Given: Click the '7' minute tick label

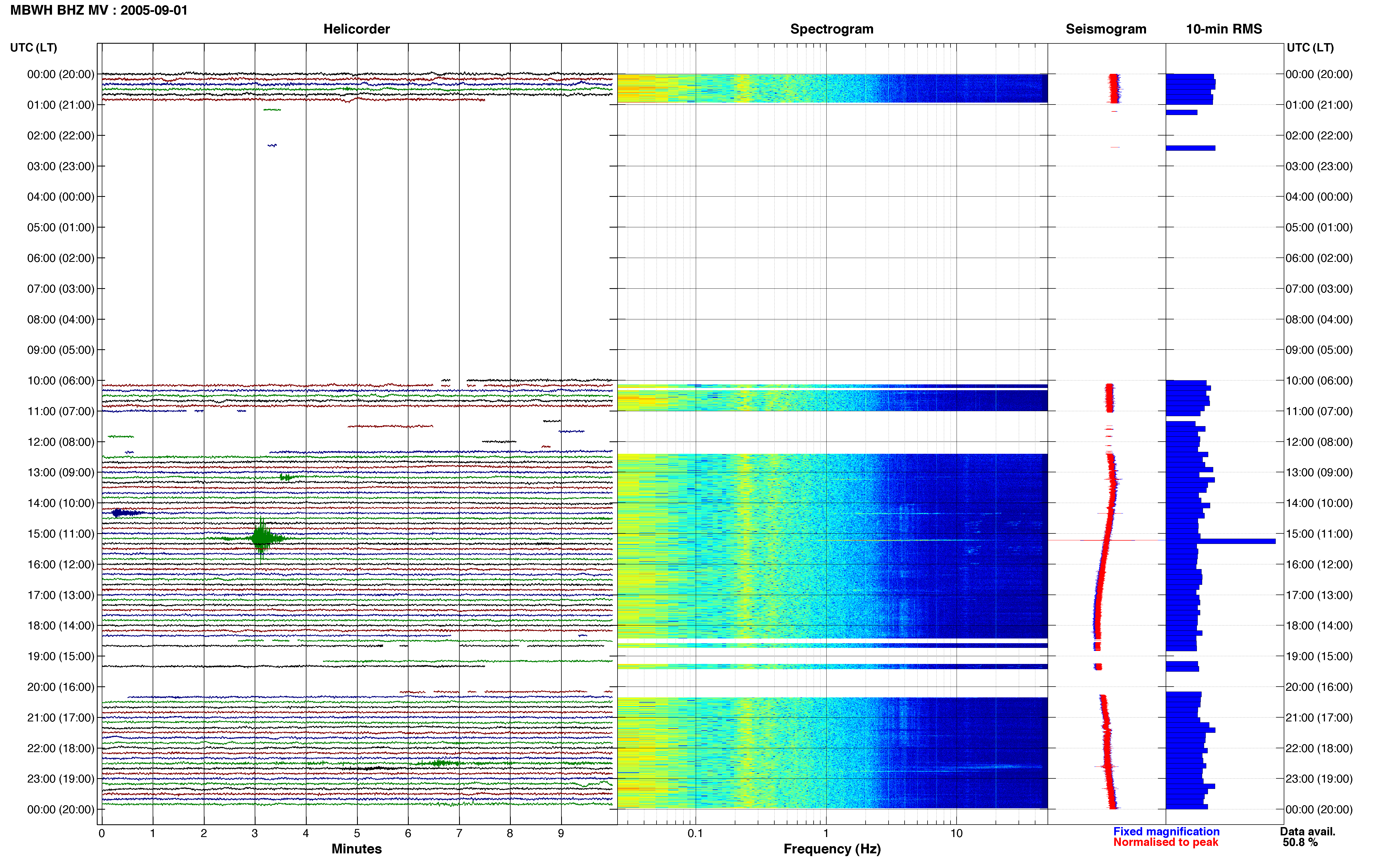Looking at the screenshot, I should (459, 833).
